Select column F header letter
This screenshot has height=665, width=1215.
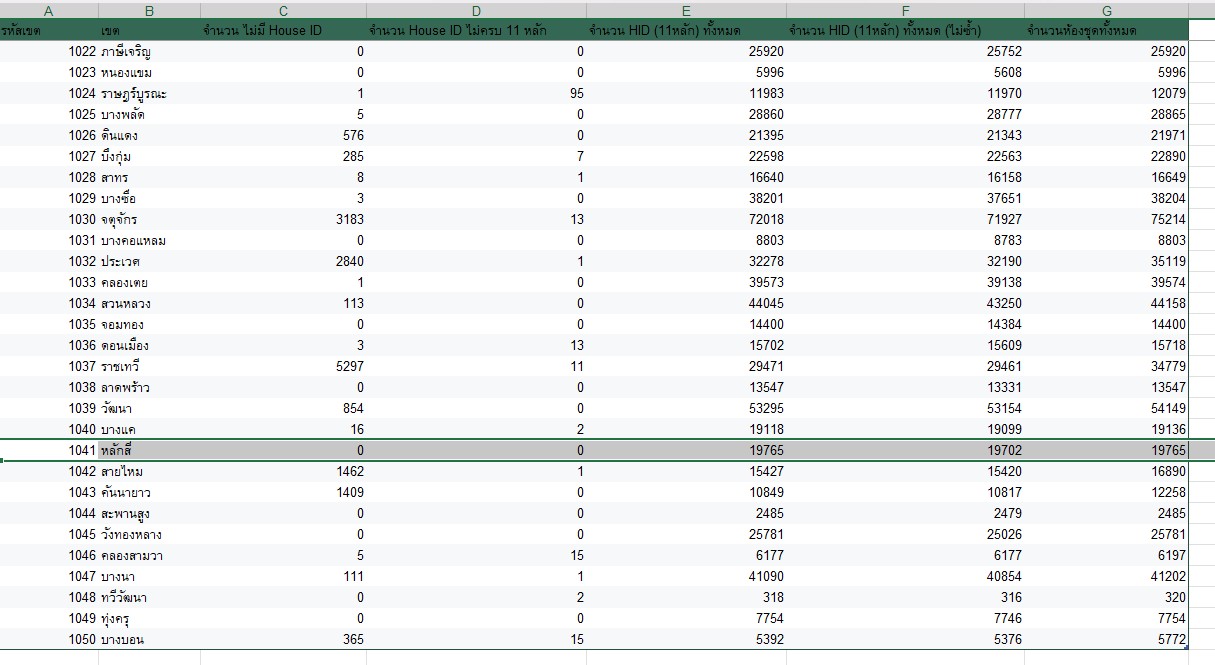coord(905,10)
